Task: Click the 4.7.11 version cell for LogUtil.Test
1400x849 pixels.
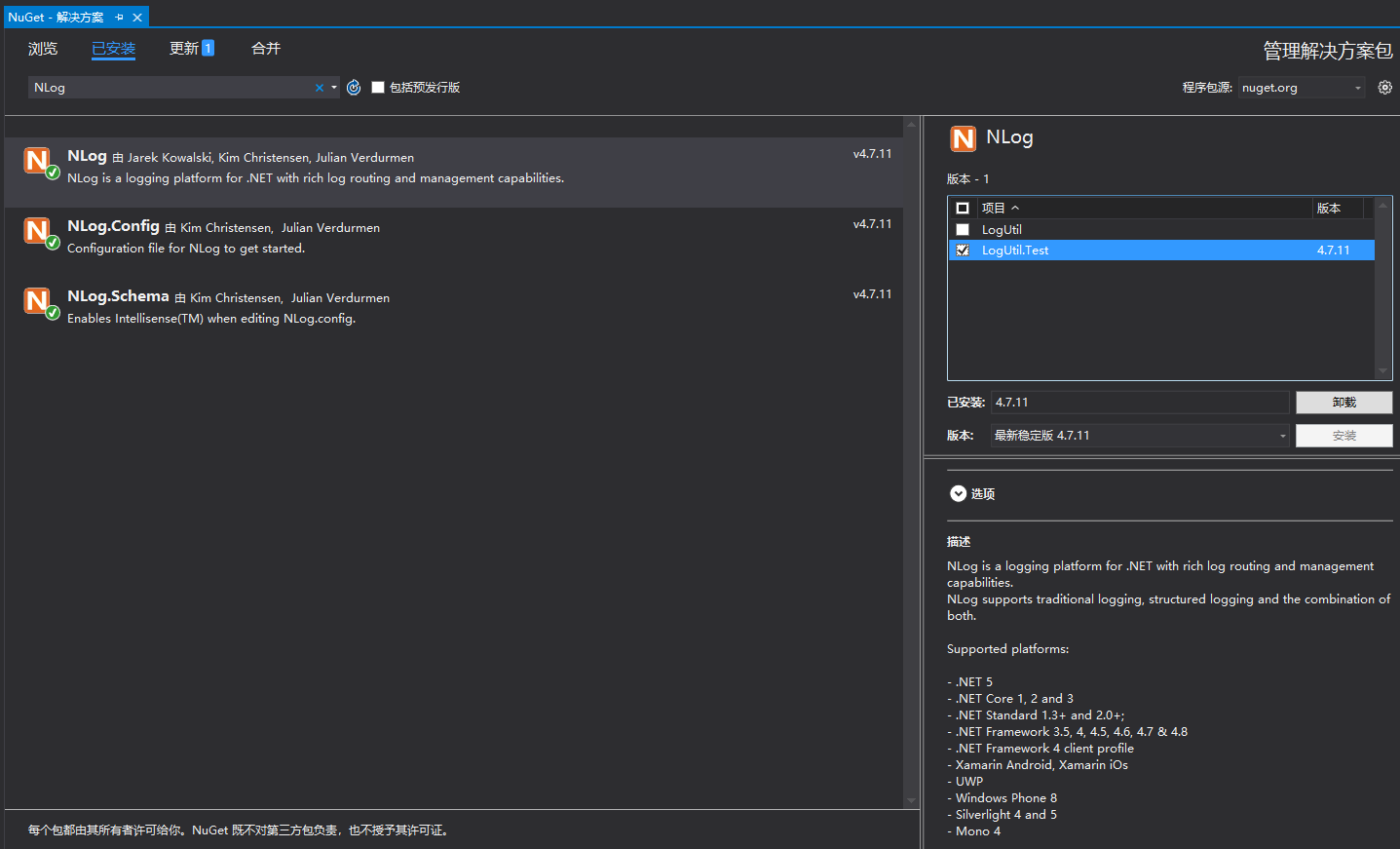Action: (1334, 251)
